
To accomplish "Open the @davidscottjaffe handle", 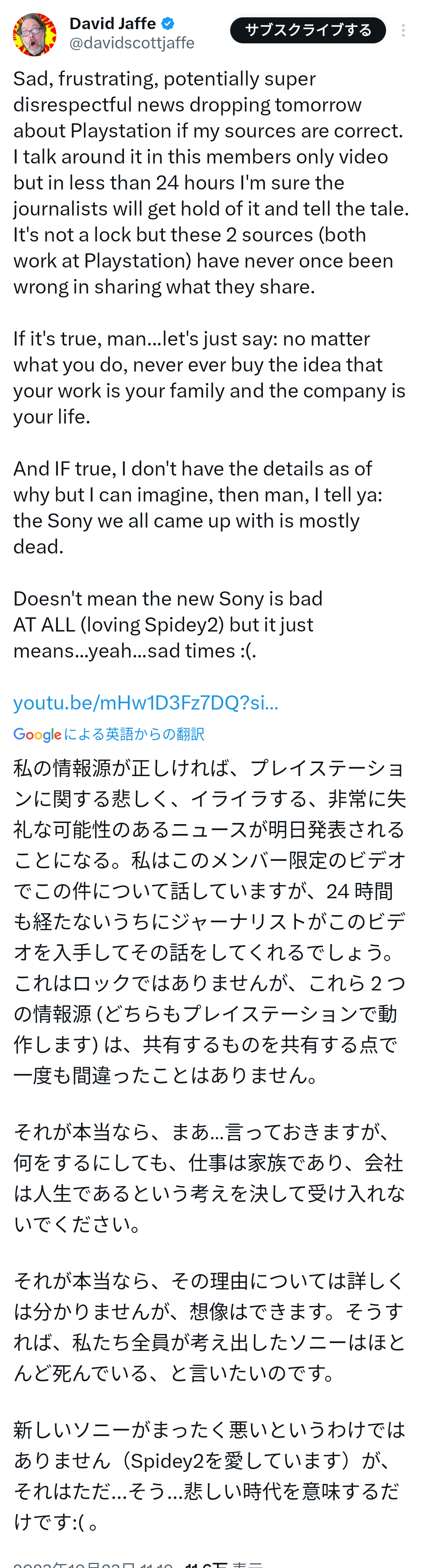I will [x=132, y=43].
